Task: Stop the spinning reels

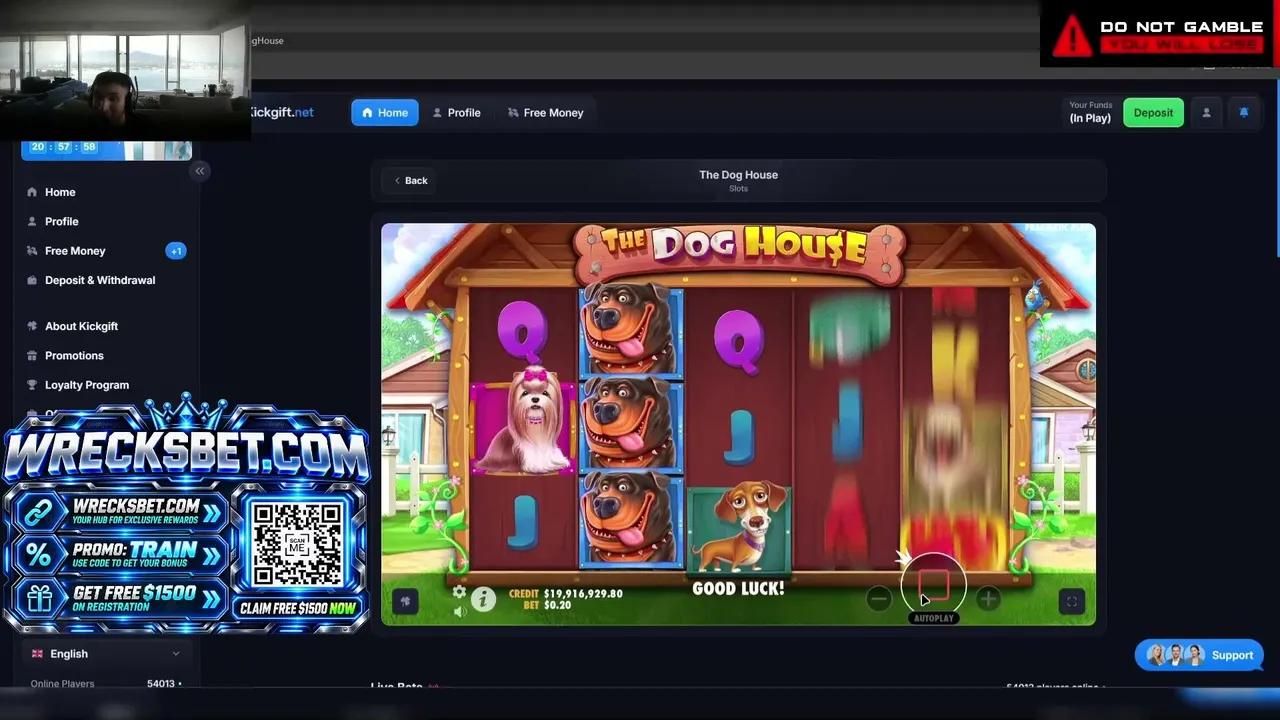Action: (933, 585)
